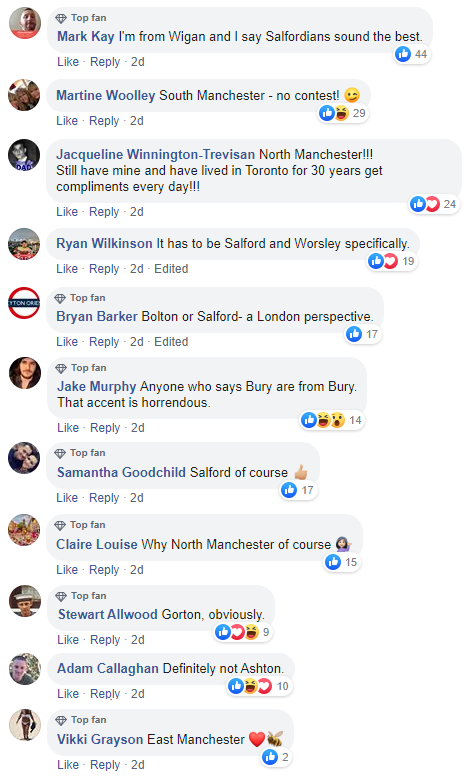
Task: Click the like icon on Vikki Grayson's comment
Action: coord(269,757)
